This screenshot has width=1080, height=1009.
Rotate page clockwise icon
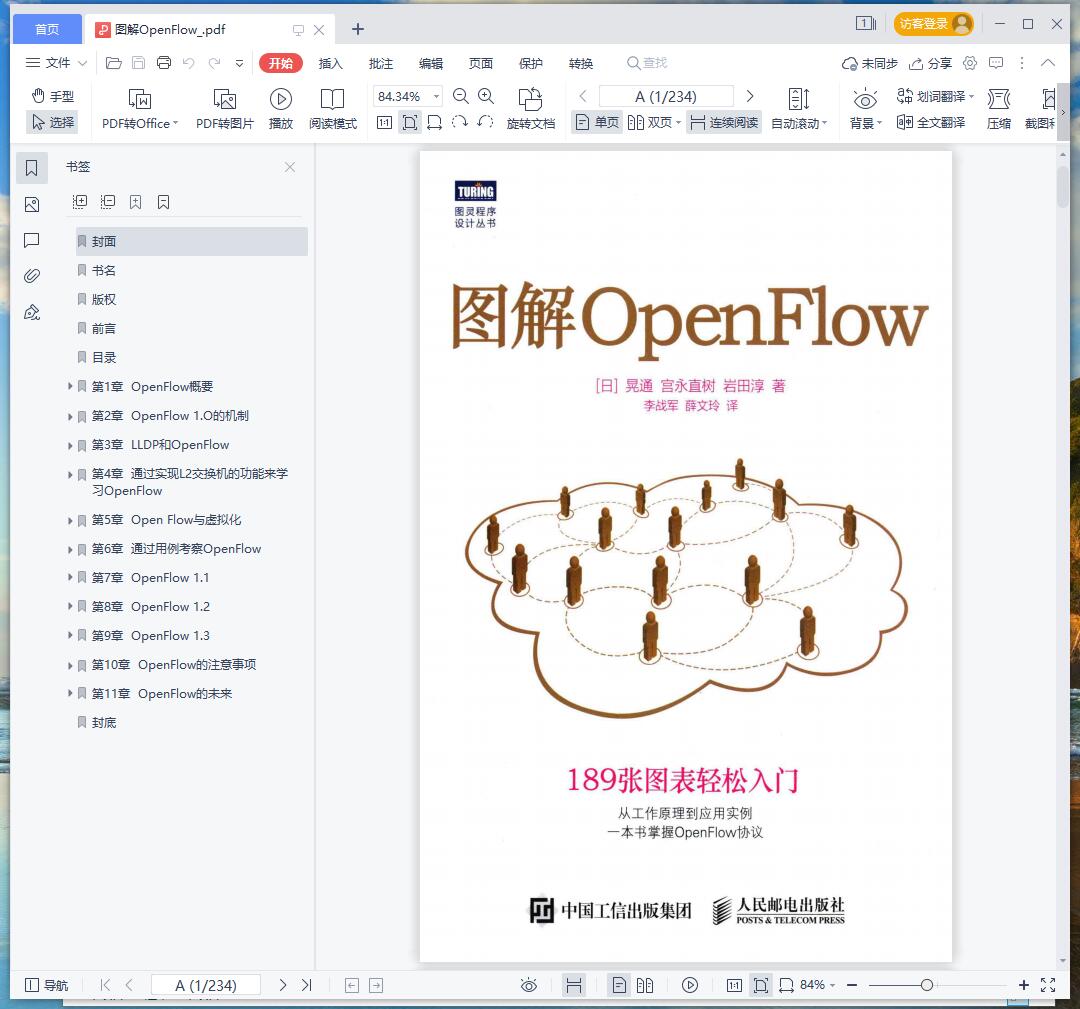click(459, 123)
